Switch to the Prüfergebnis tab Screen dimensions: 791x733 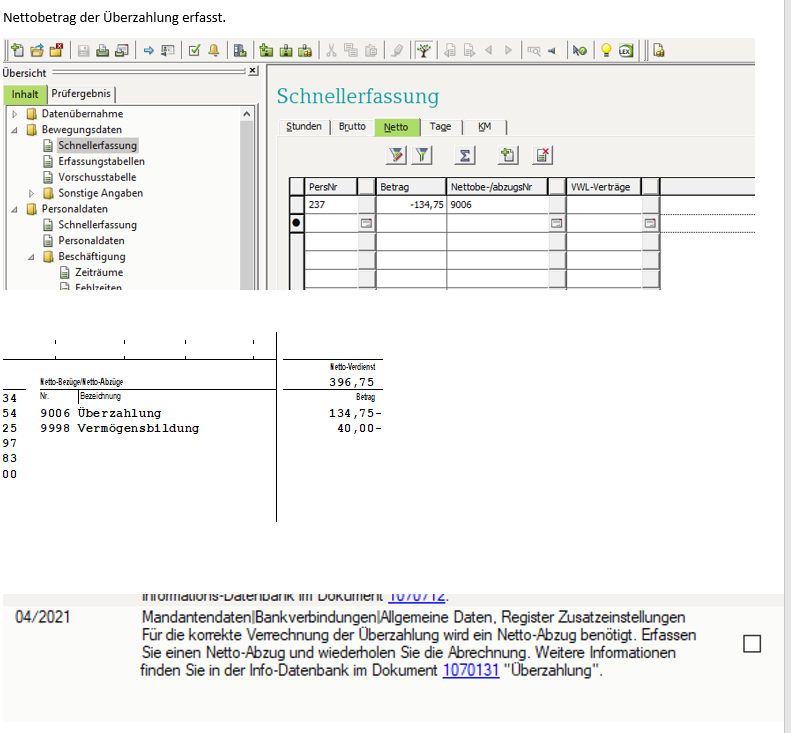coord(82,95)
